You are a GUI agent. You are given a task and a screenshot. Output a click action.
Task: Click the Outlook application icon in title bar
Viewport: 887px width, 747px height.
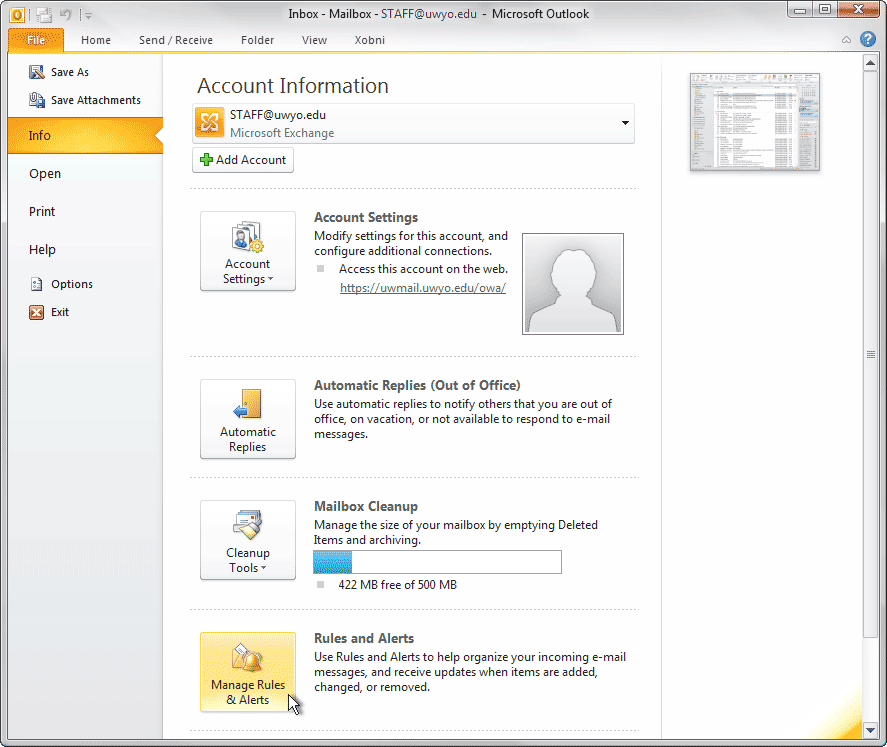pyautogui.click(x=17, y=14)
